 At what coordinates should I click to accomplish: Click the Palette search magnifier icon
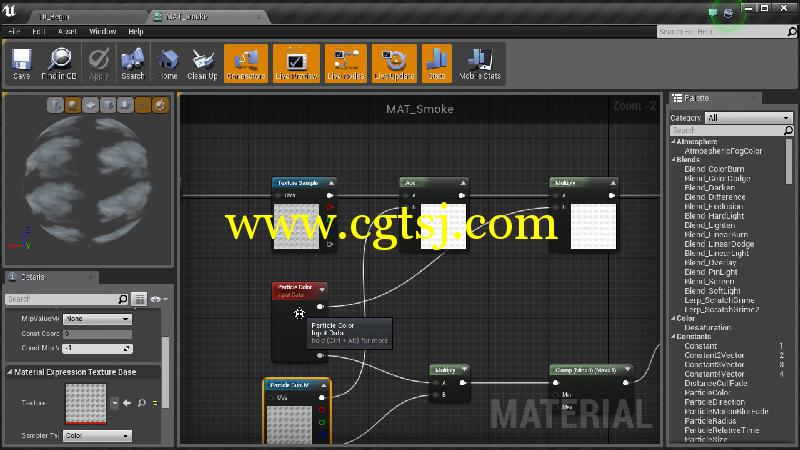pos(788,131)
